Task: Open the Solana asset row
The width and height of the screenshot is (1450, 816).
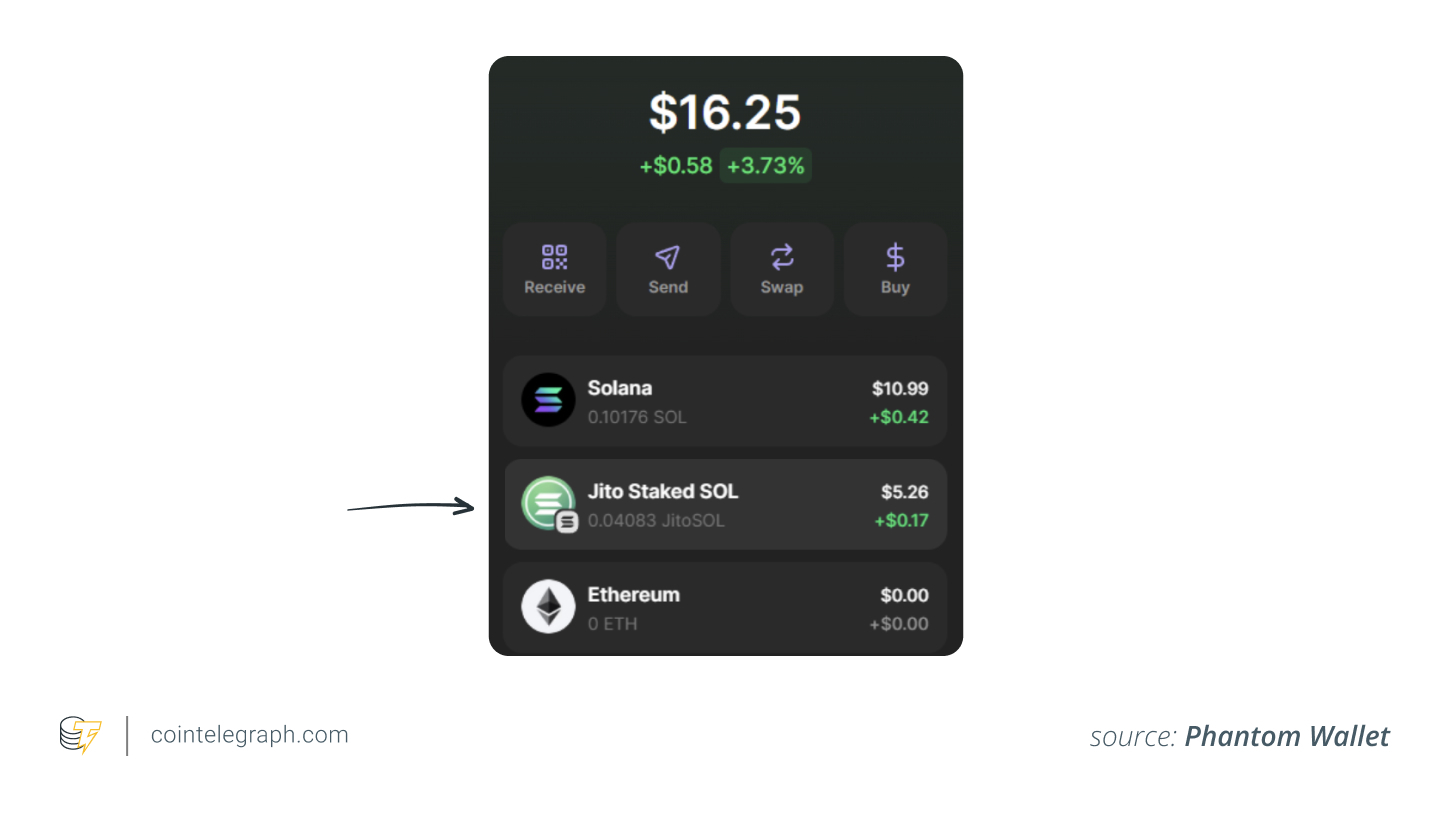Action: tap(725, 401)
